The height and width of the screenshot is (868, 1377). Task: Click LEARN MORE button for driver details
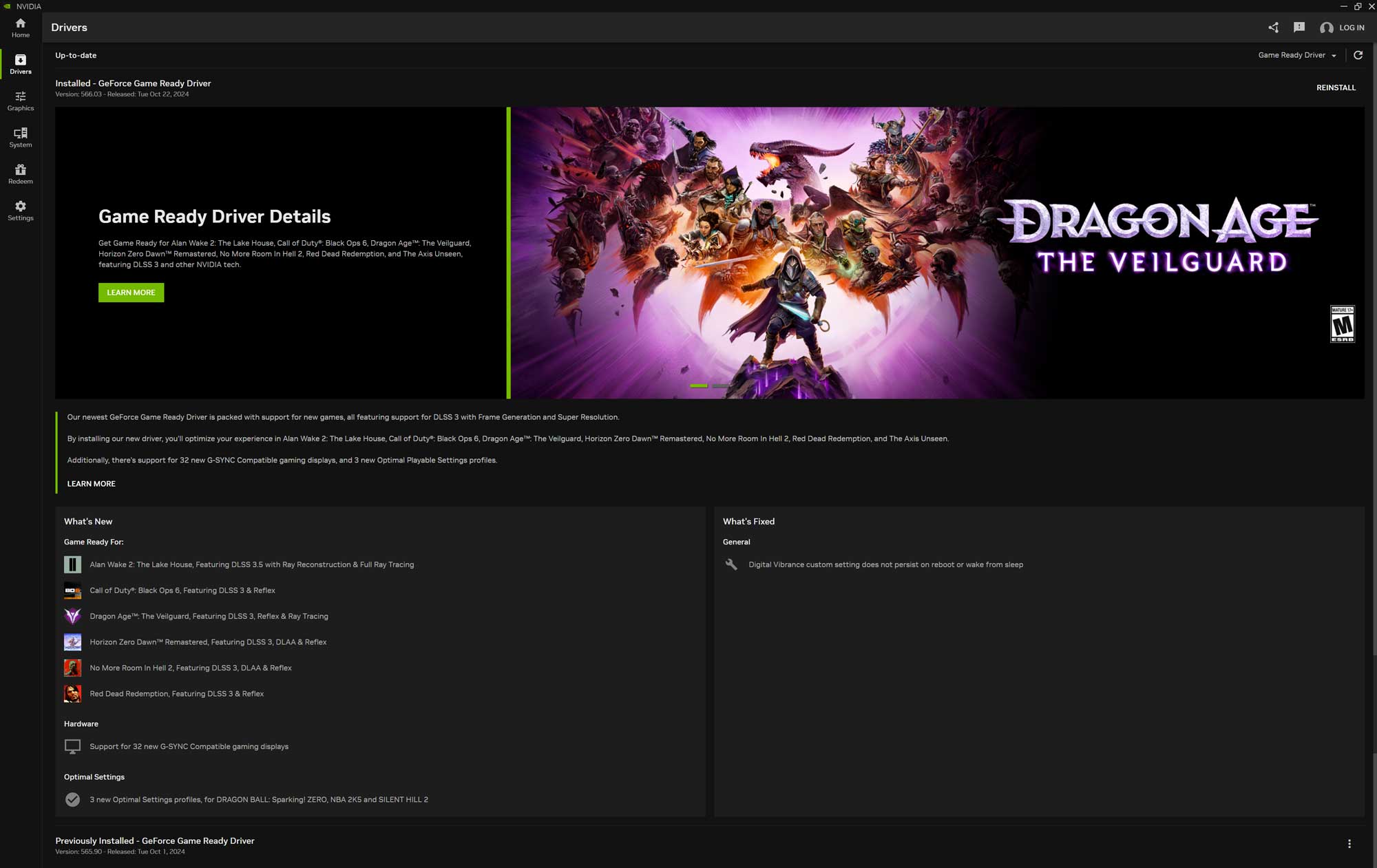[x=130, y=292]
